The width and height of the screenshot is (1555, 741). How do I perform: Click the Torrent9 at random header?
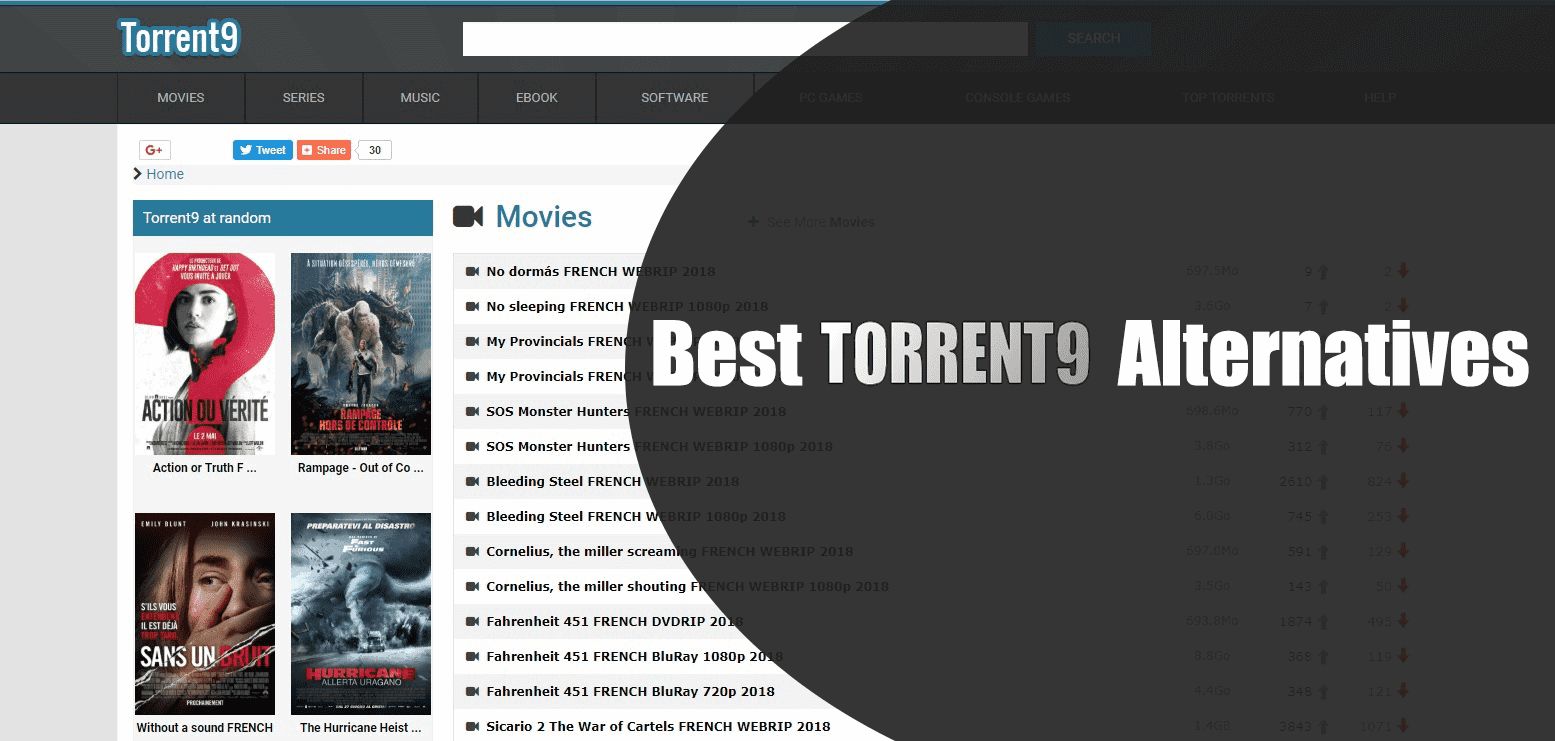click(x=283, y=218)
